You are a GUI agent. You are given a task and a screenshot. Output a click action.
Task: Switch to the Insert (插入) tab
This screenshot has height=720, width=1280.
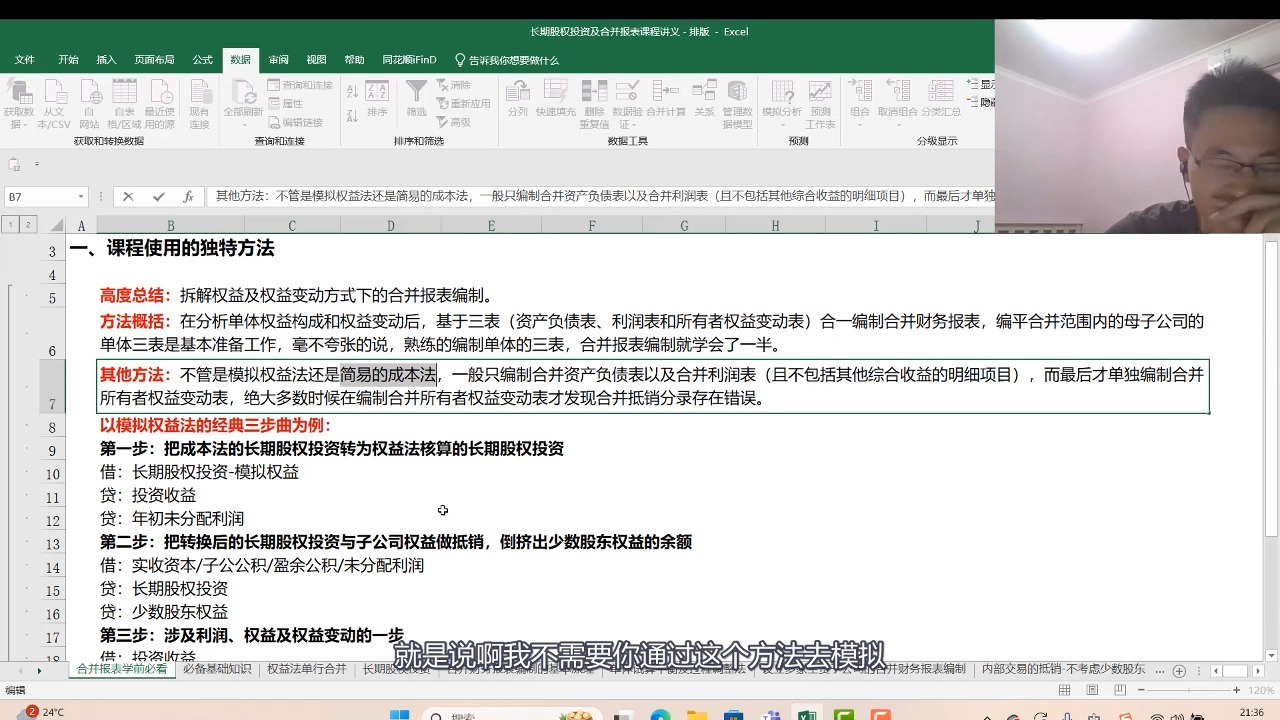click(106, 60)
